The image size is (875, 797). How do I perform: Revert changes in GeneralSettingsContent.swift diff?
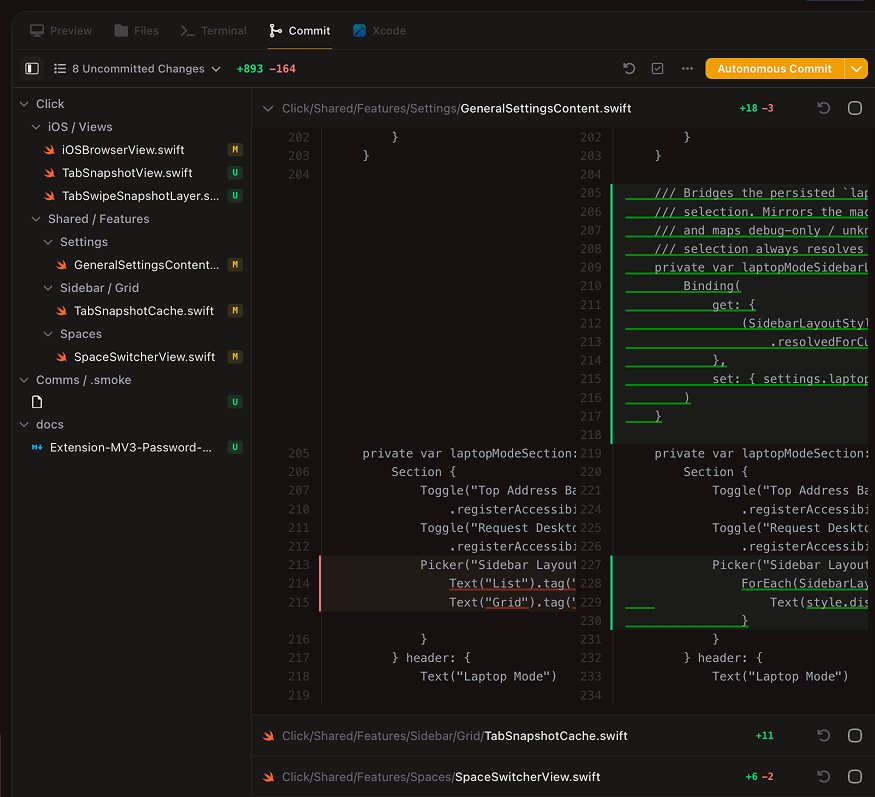tap(823, 108)
